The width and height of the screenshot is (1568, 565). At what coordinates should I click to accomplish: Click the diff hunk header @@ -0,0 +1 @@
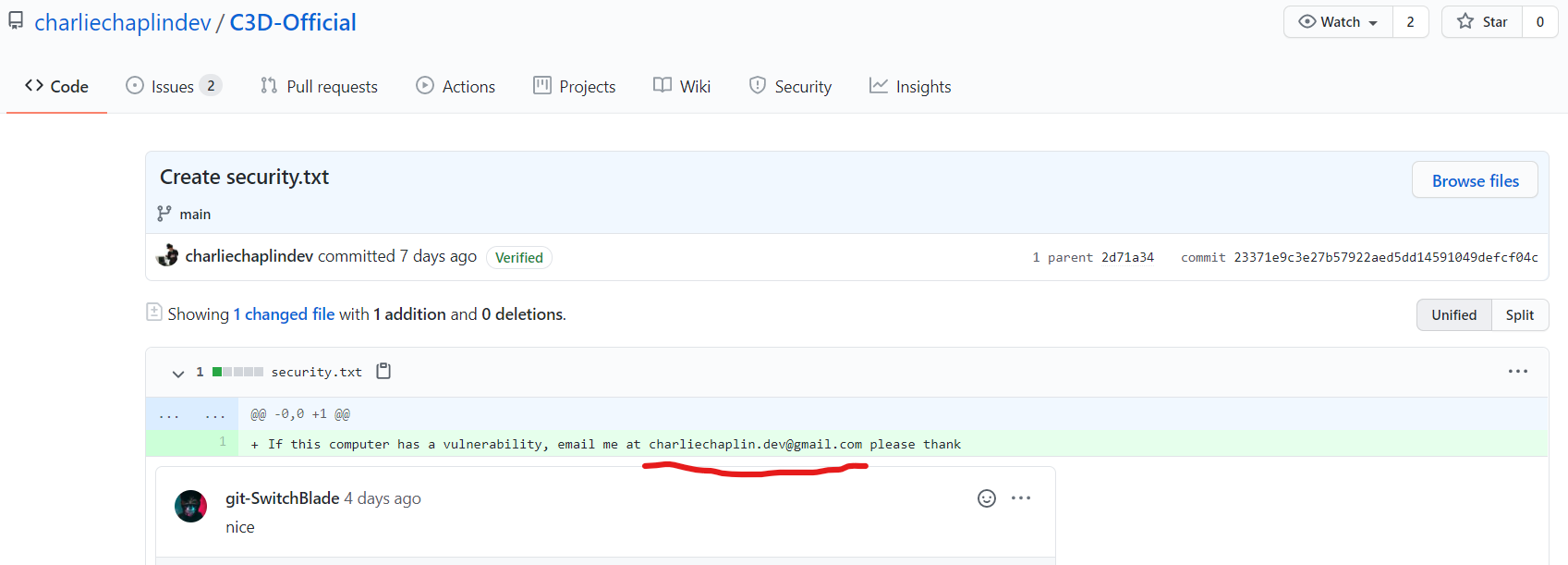pos(300,414)
